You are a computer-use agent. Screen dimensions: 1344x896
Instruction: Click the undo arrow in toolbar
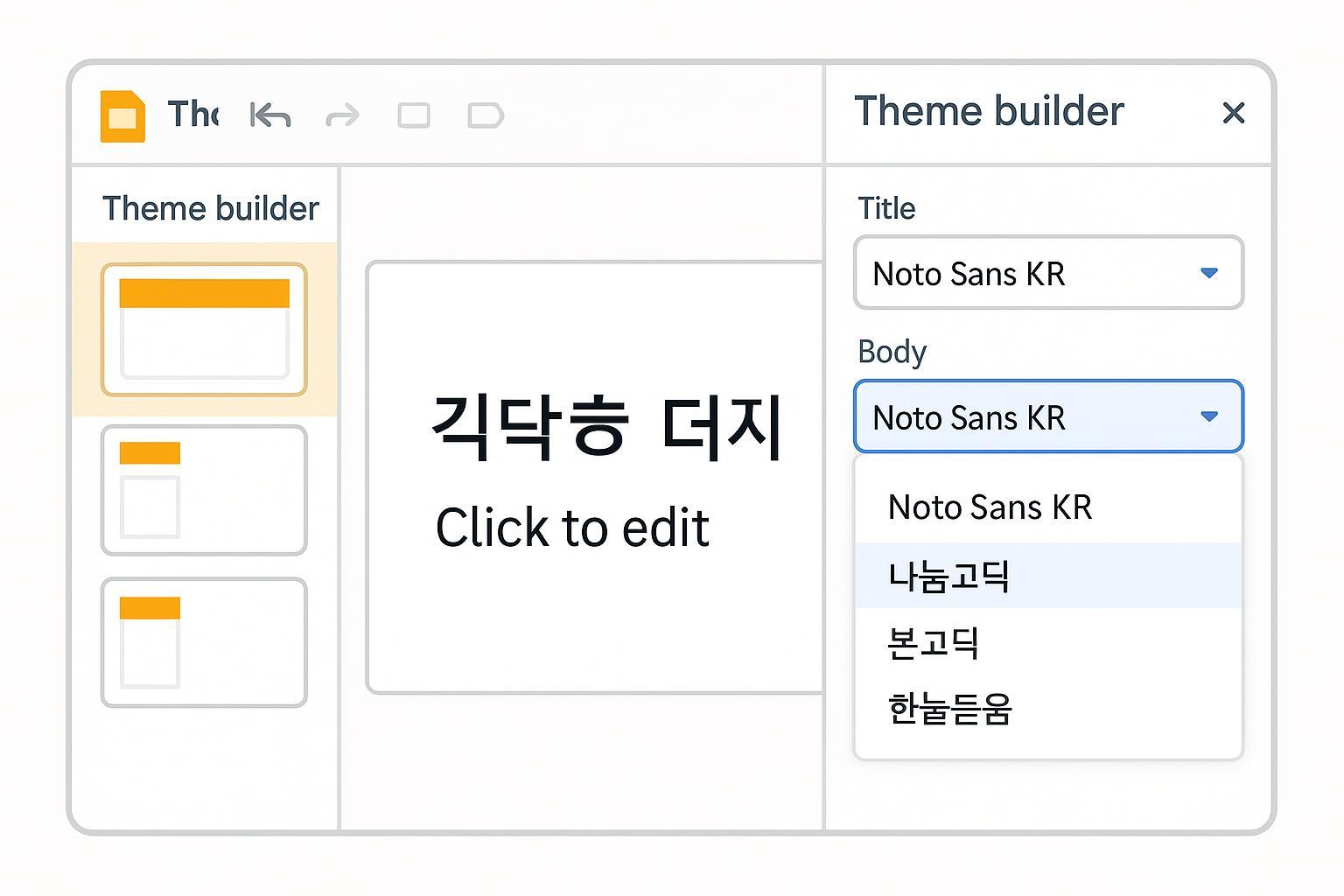270,115
